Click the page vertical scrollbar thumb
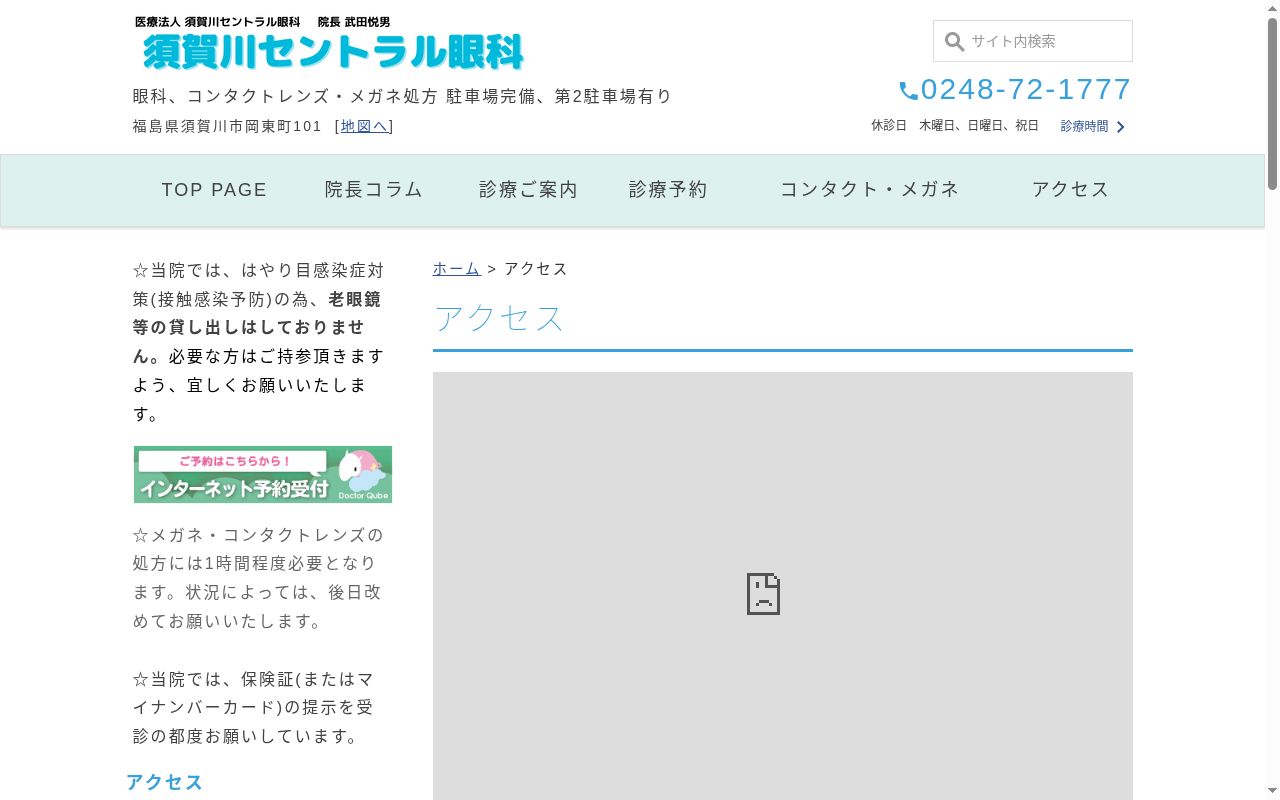Image resolution: width=1280 pixels, height=800 pixels. (x=1272, y=103)
